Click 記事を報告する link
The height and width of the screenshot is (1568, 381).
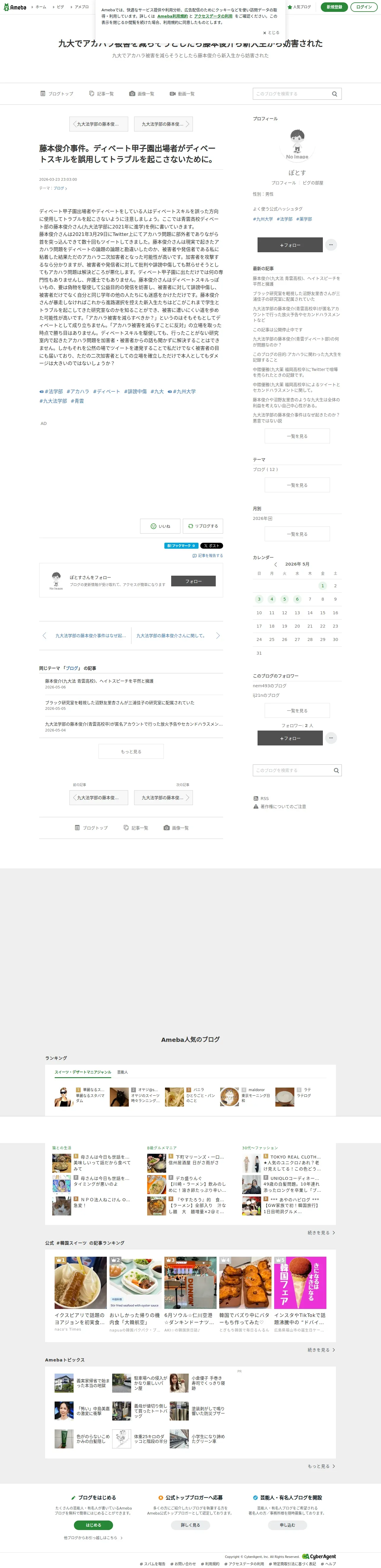click(x=207, y=556)
